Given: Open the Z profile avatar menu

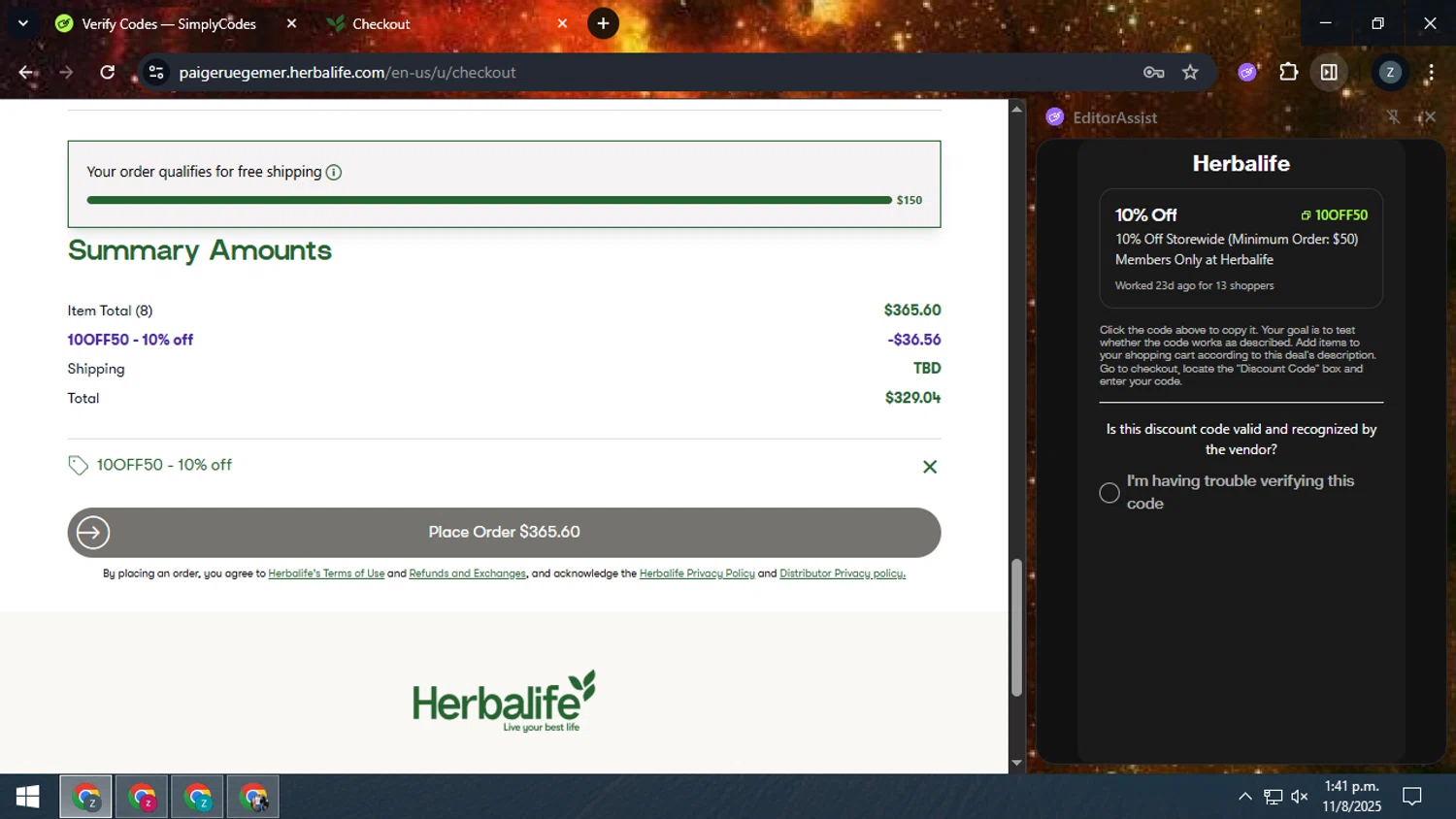Looking at the screenshot, I should (1390, 73).
